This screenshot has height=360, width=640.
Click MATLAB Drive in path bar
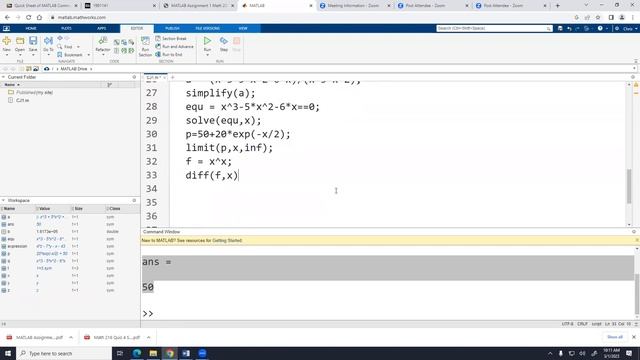pyautogui.click(x=74, y=69)
